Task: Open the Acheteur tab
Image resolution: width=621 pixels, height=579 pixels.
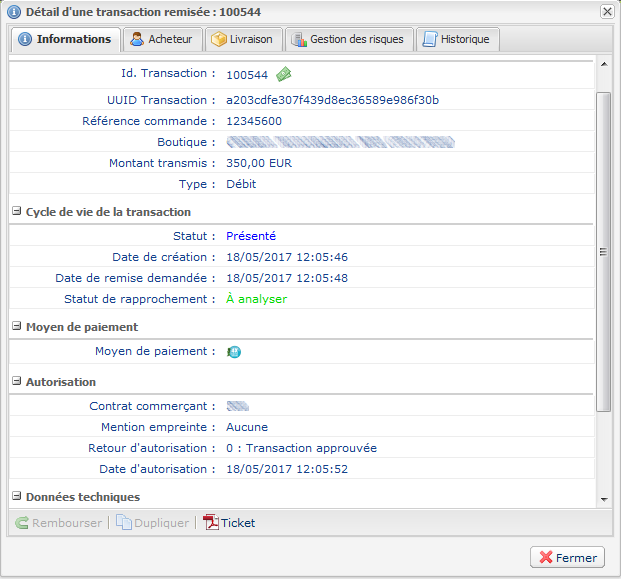Action: pos(161,39)
